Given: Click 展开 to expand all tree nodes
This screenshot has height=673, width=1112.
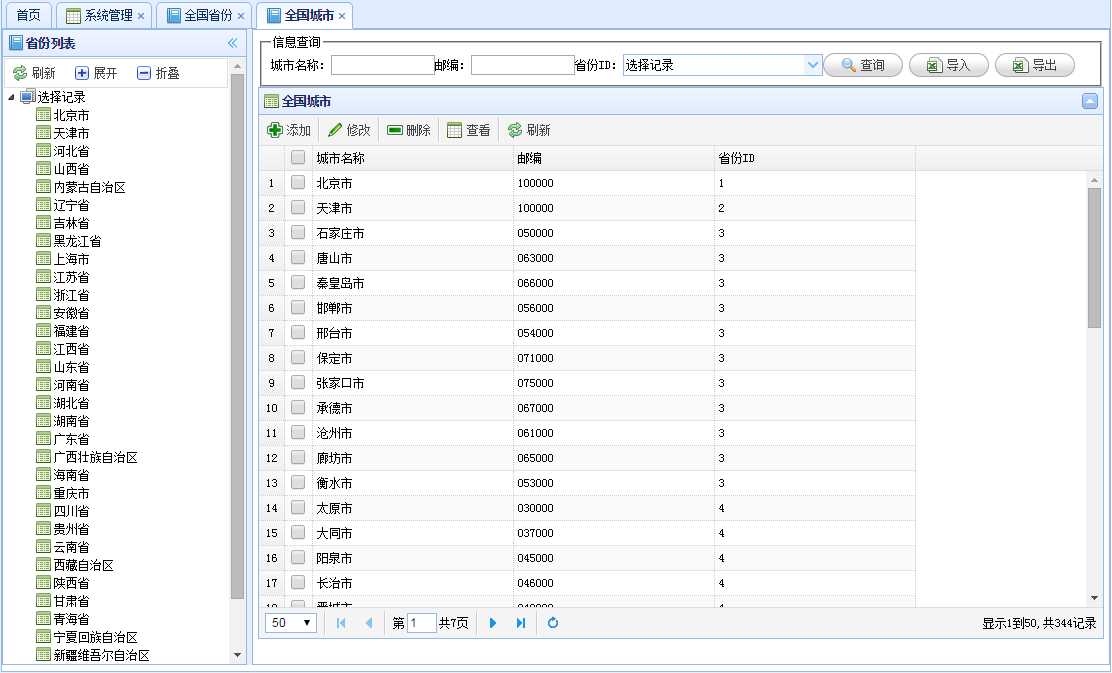Looking at the screenshot, I should coord(96,73).
